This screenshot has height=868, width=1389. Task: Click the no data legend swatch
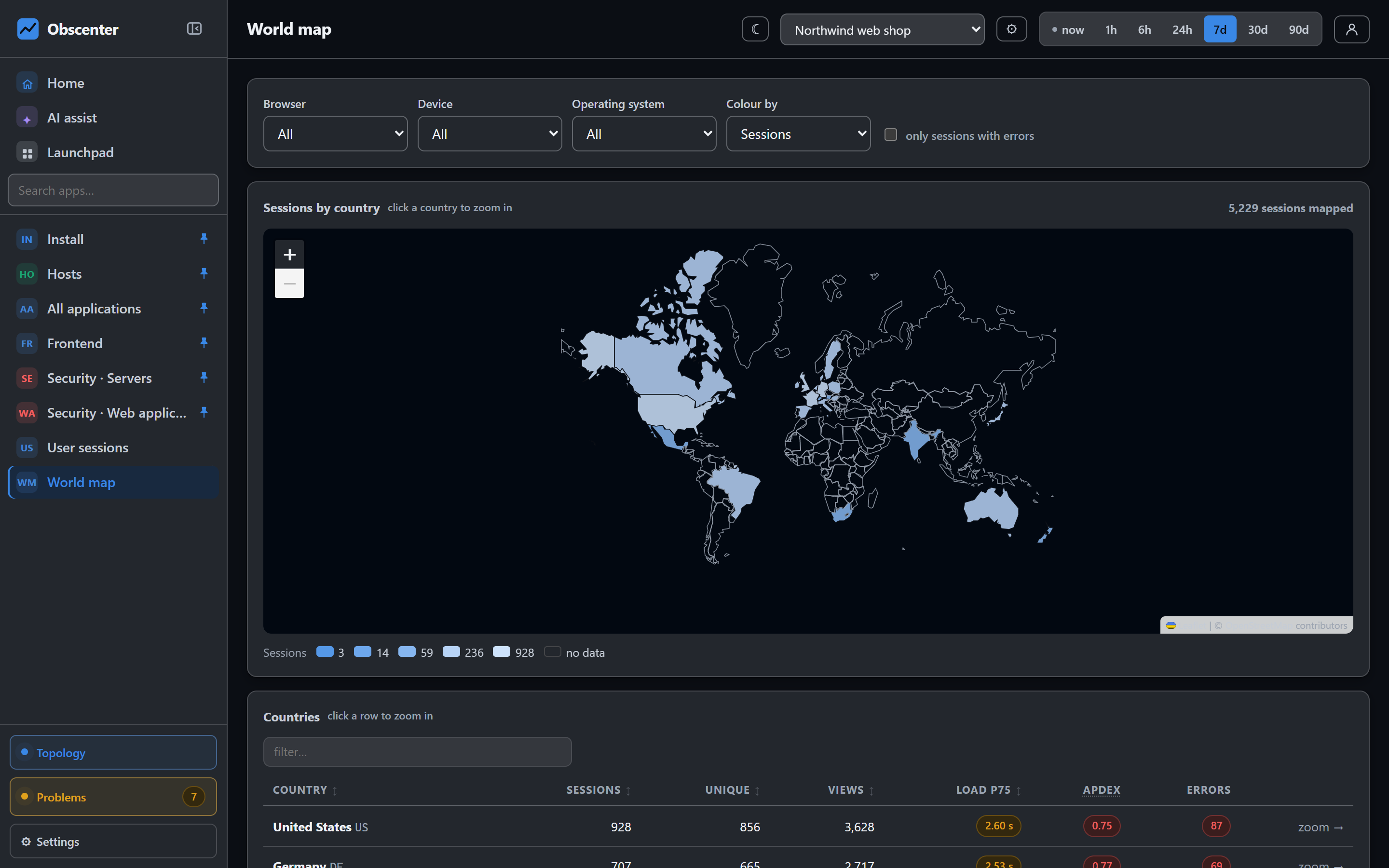(x=552, y=651)
